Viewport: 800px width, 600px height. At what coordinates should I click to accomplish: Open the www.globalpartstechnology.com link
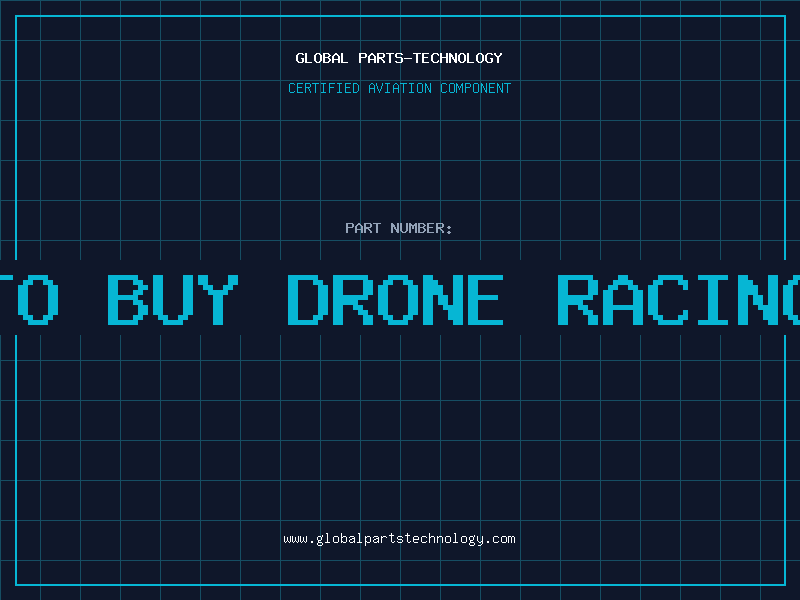pos(399,539)
